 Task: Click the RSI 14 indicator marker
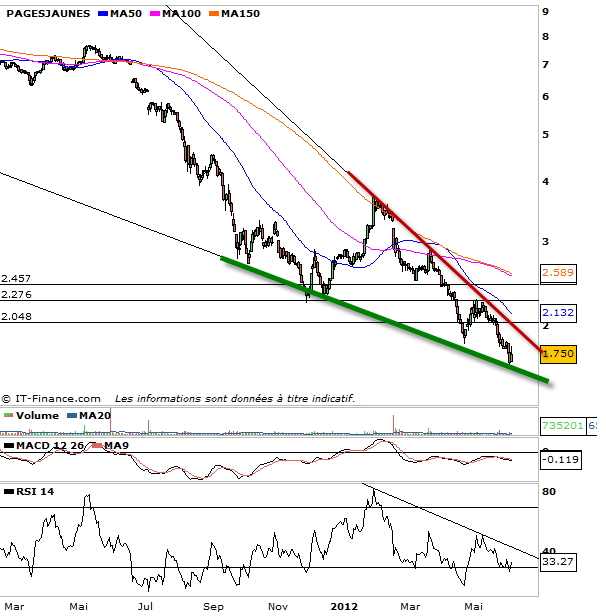coord(9,491)
